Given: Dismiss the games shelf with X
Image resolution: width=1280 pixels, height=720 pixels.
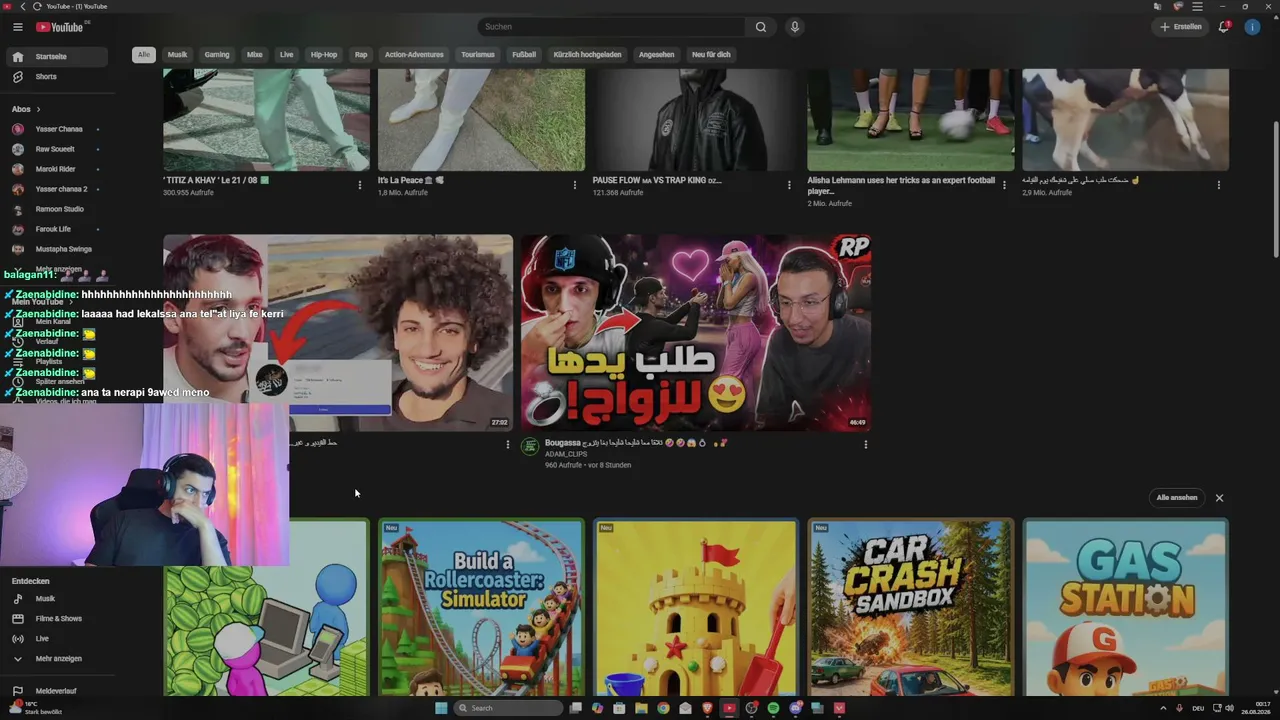Looking at the screenshot, I should [1219, 498].
